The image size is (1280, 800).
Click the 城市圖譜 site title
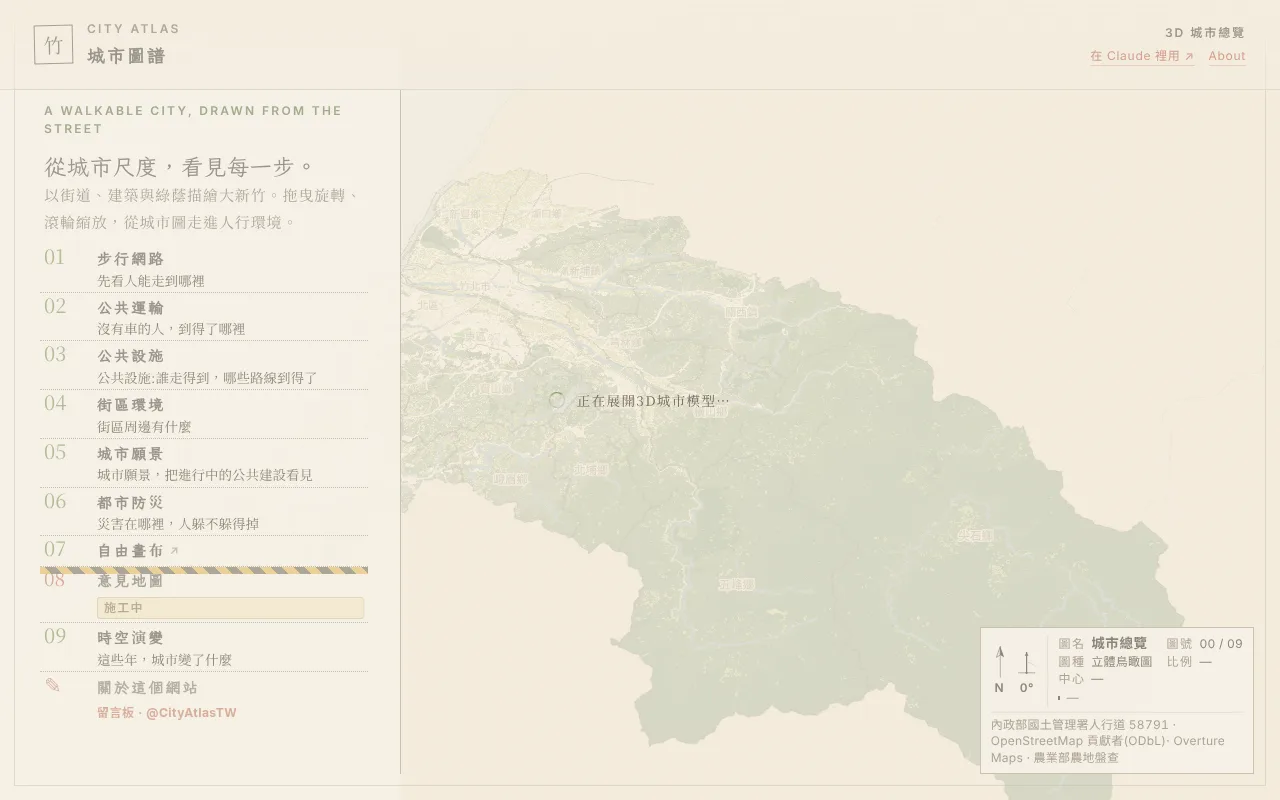pos(126,56)
